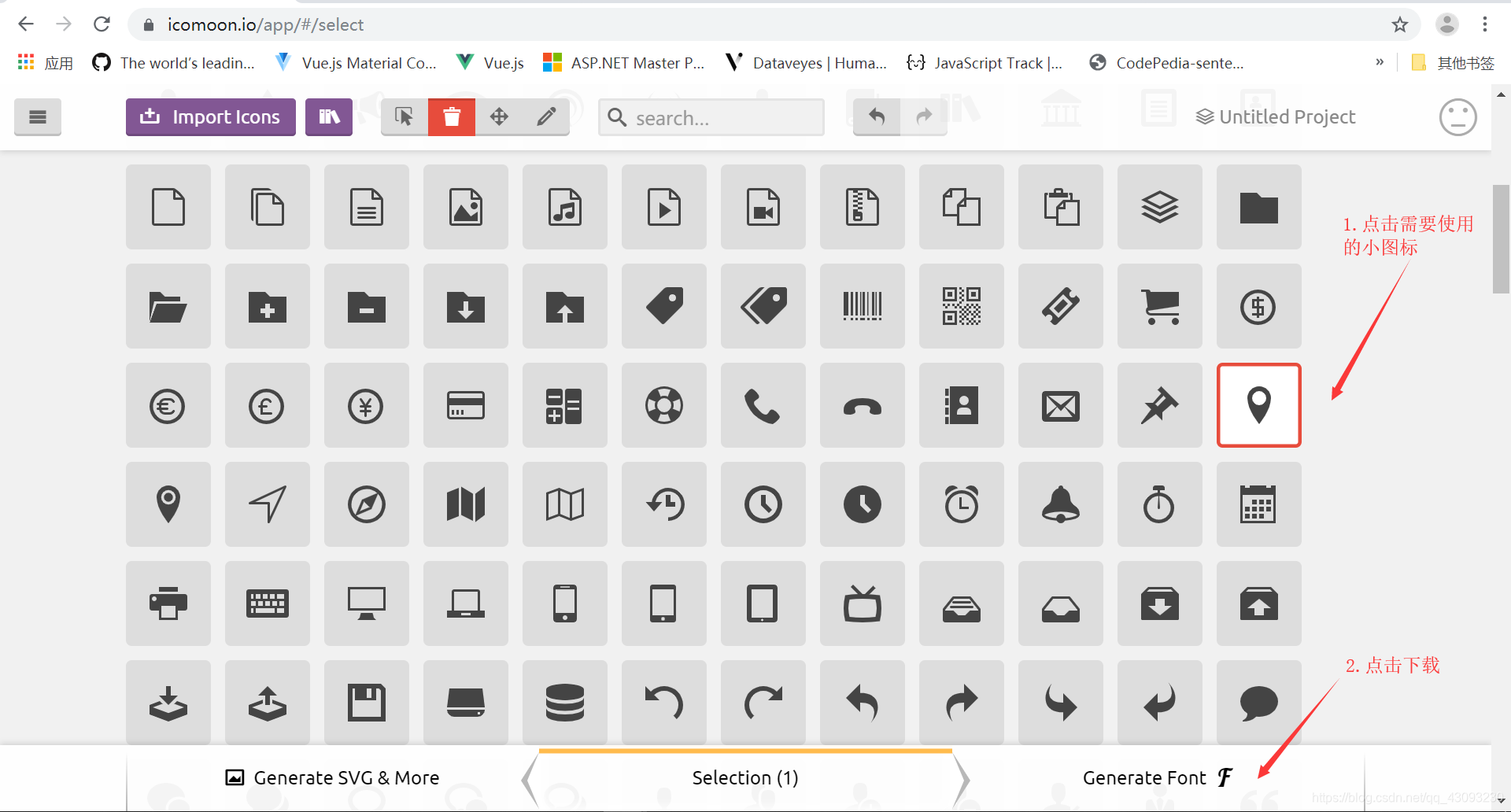The width and height of the screenshot is (1511, 812).
Task: Click the smiley face icon
Action: pyautogui.click(x=1457, y=117)
